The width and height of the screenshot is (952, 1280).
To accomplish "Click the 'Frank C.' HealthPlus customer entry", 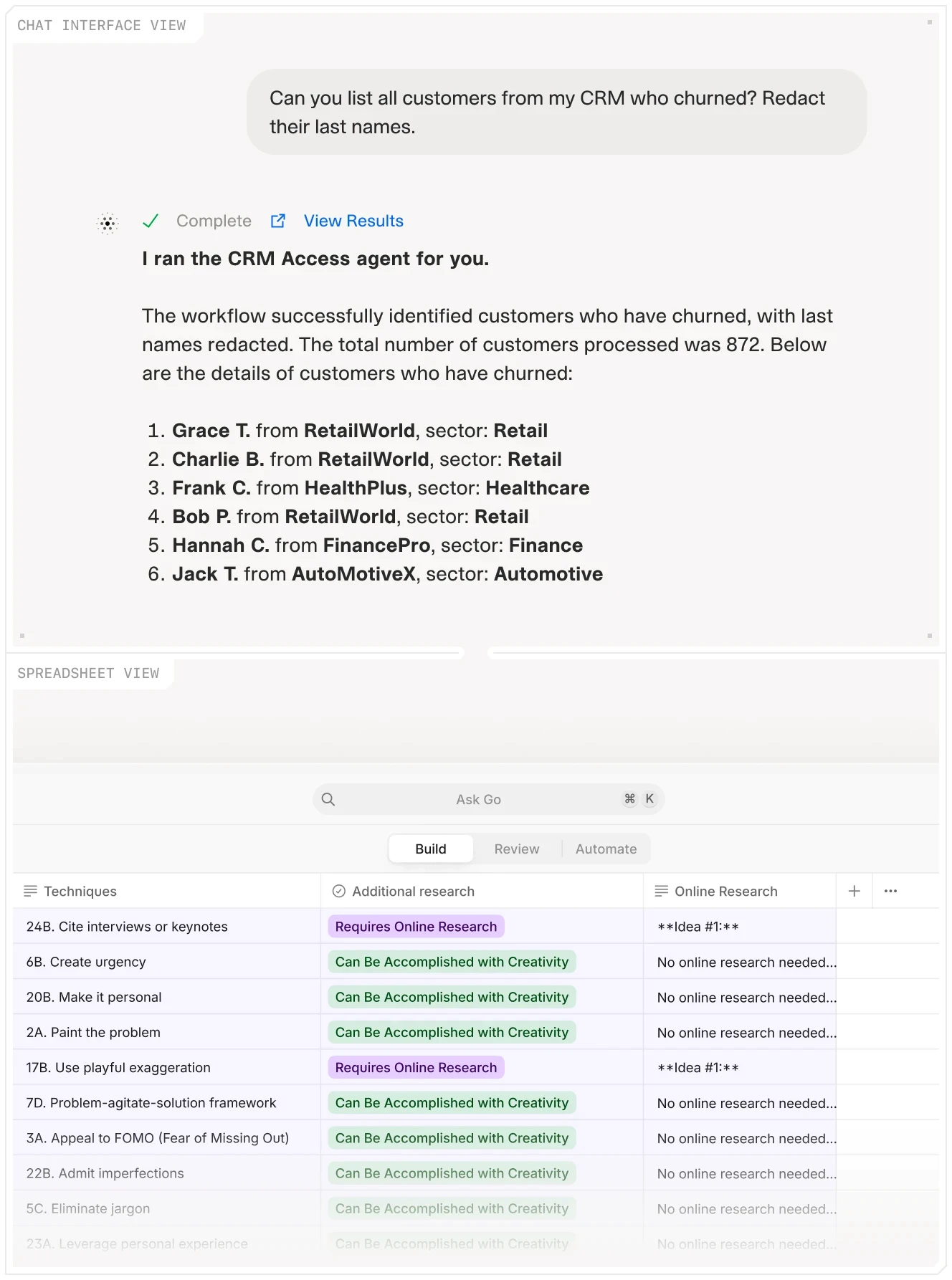I will coord(368,487).
